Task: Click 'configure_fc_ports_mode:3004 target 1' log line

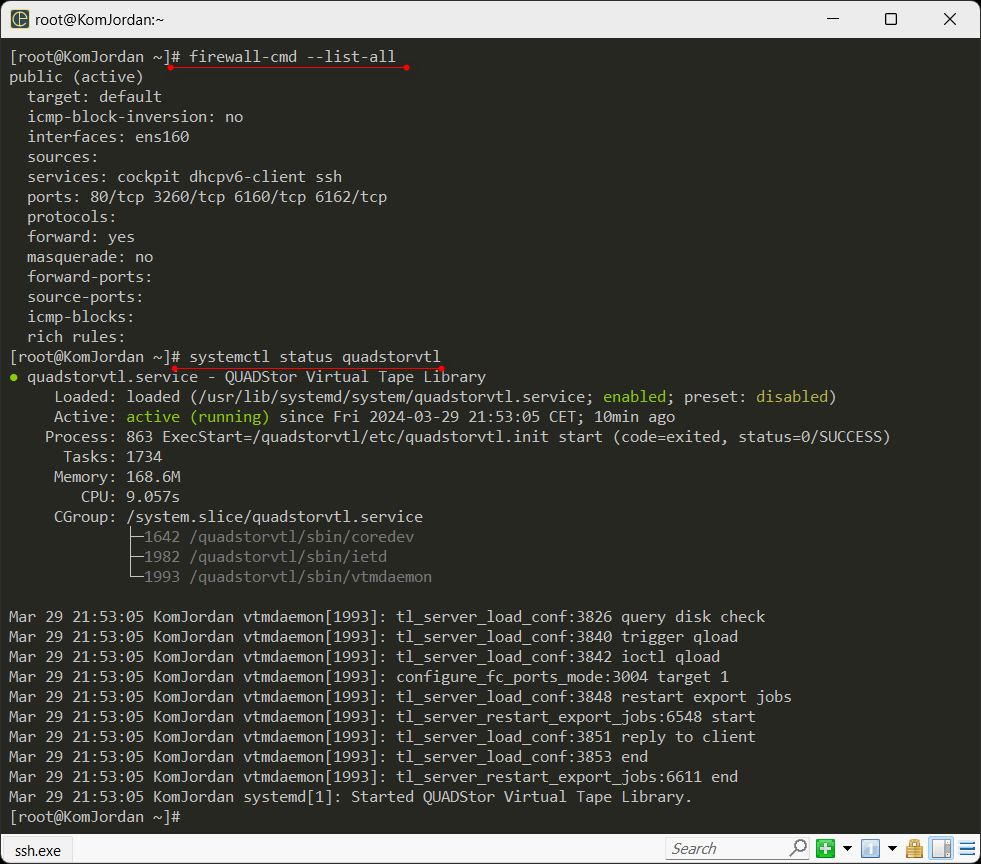Action: (x=369, y=677)
